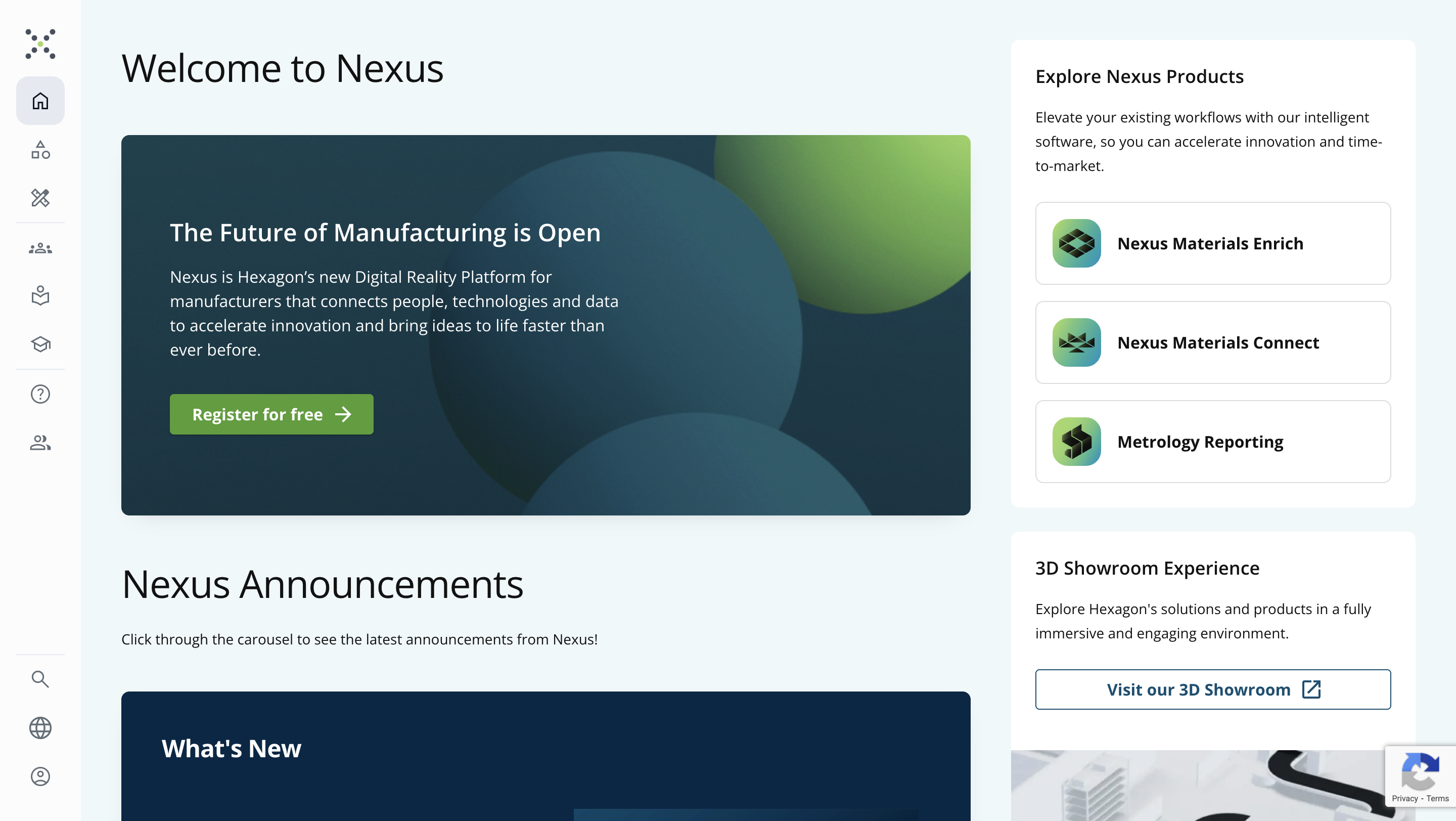The height and width of the screenshot is (821, 1456).
Task: Open the search magnifier icon
Action: coord(40,678)
